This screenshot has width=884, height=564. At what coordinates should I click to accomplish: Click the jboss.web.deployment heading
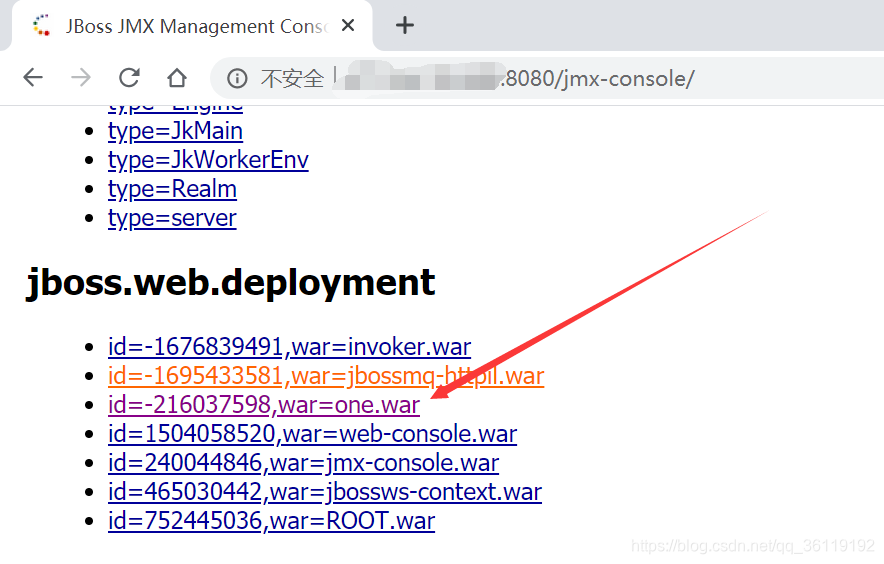[231, 283]
